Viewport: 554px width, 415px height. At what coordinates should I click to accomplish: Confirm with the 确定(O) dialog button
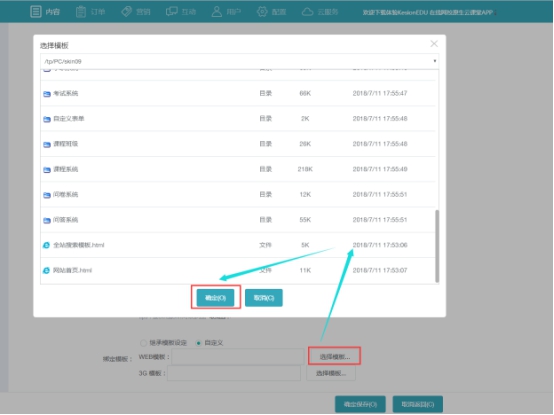[x=216, y=298]
